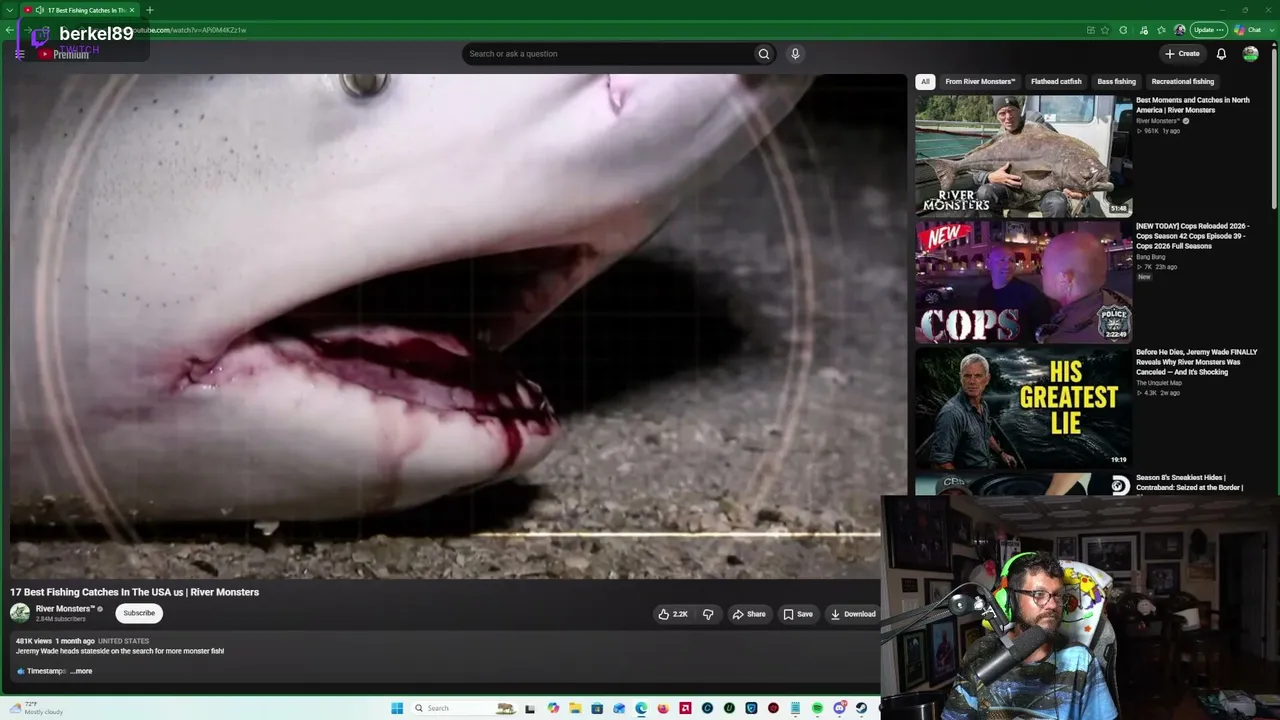Screen dimensions: 1280x720
Task: Click the YouTube Premium logo
Action: 64,54
